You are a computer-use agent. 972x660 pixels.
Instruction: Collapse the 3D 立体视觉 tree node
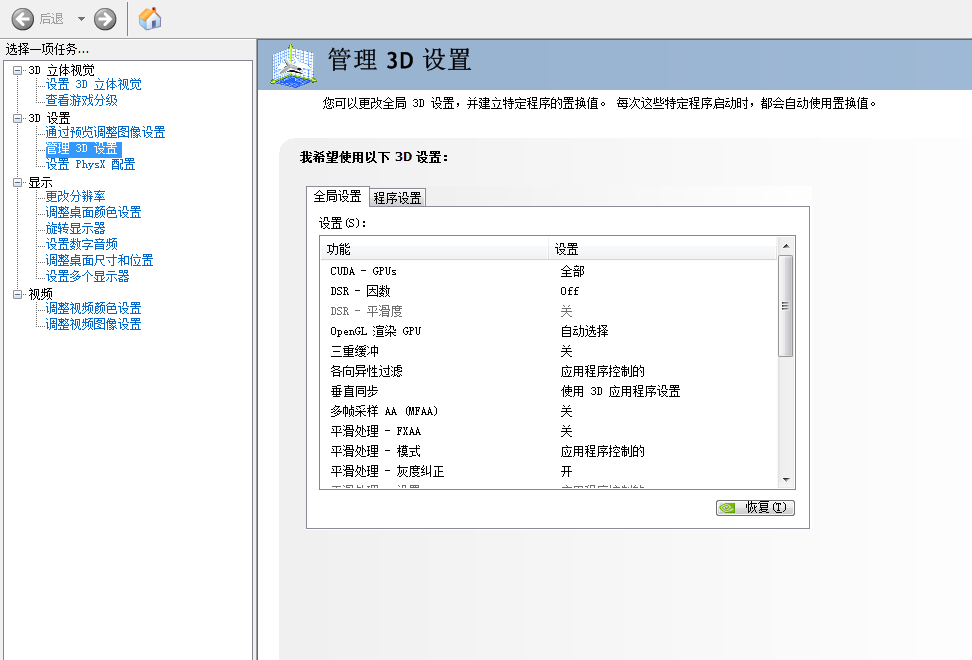pos(17,71)
